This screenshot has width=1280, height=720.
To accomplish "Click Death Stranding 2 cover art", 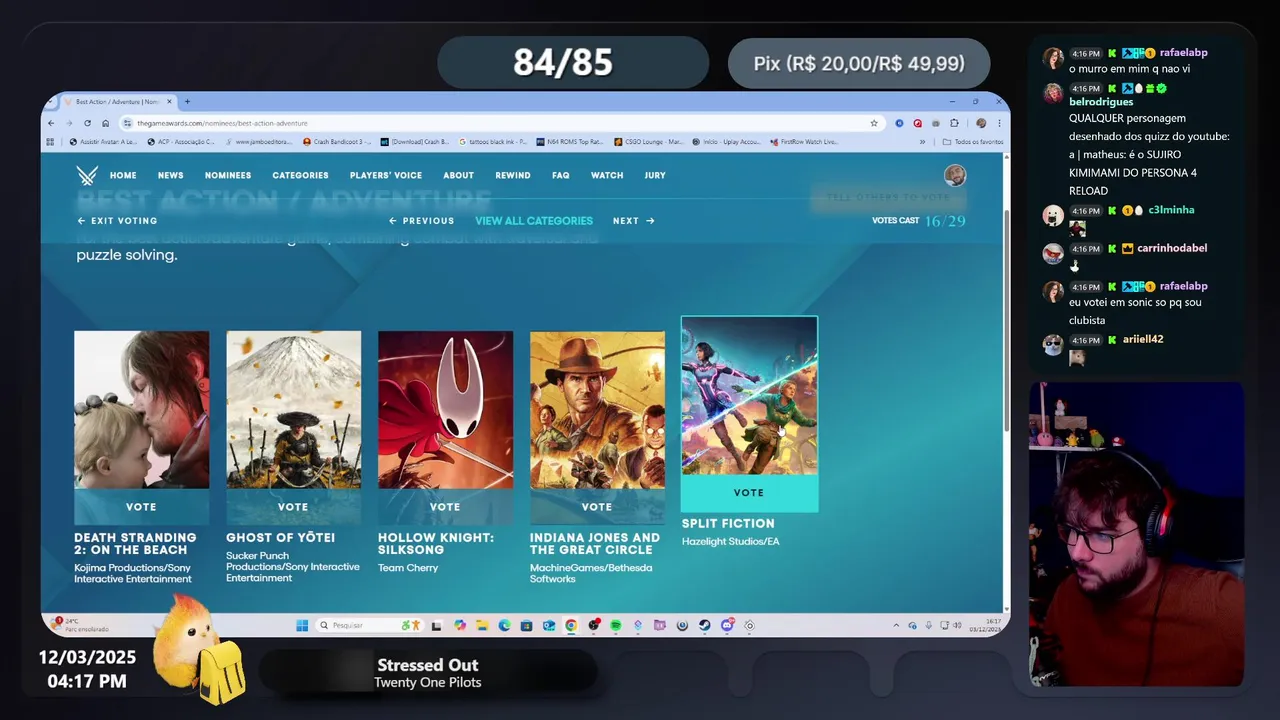I will point(141,410).
